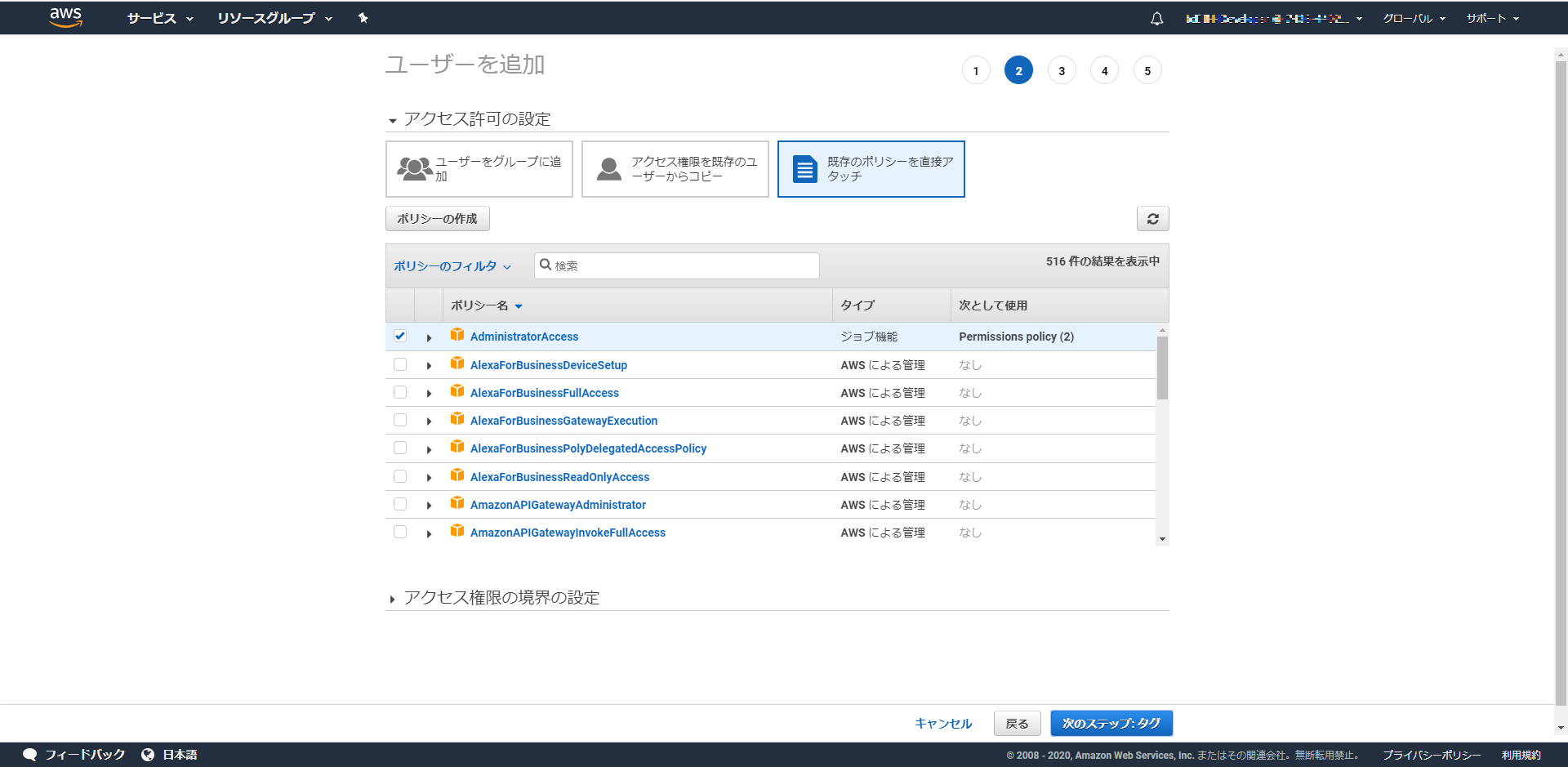Uncheck the AdministratorAccess policy checkbox
This screenshot has height=767, width=1568.
pos(400,336)
